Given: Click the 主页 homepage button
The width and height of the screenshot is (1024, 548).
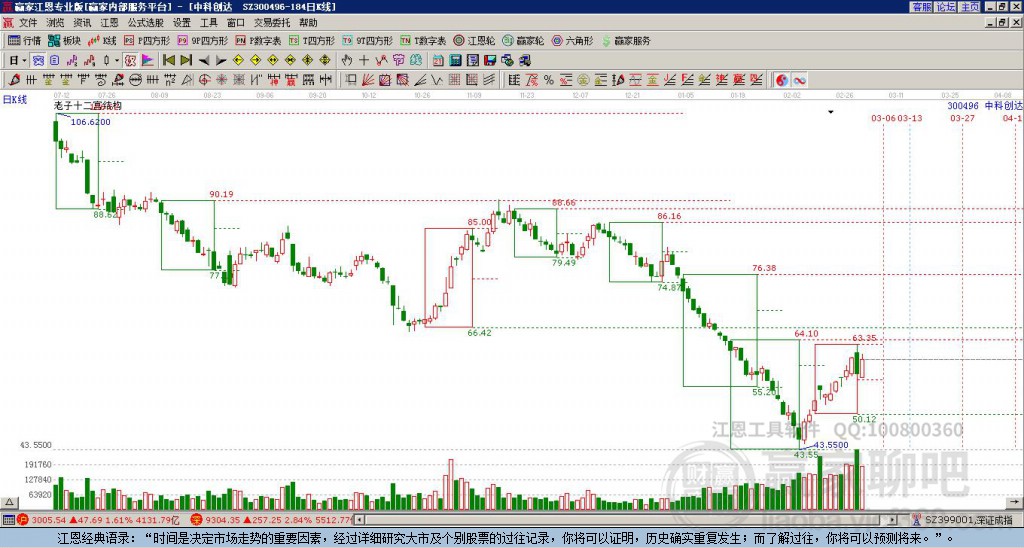Looking at the screenshot, I should 970,7.
